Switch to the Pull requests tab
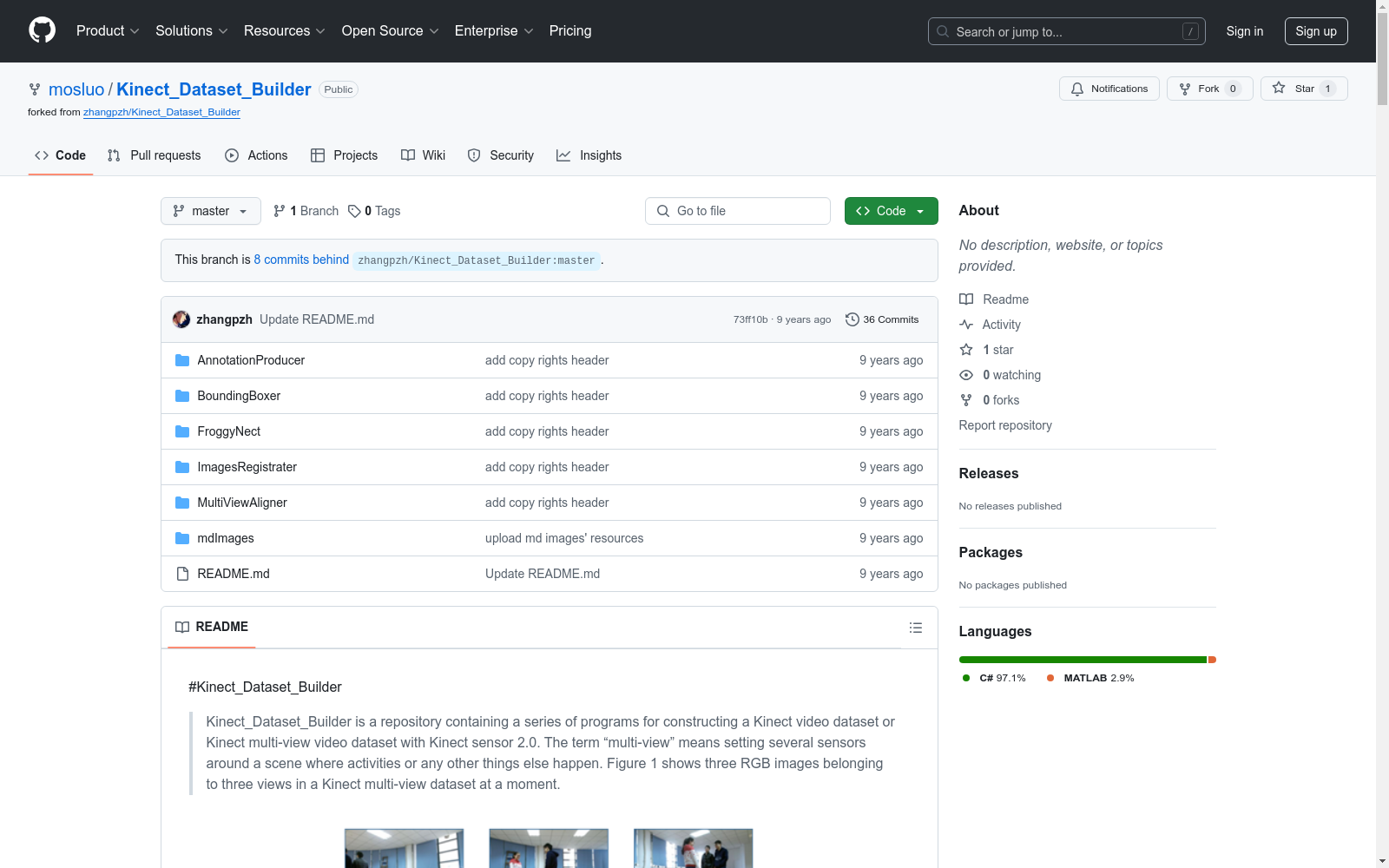The width and height of the screenshot is (1389, 868). click(155, 155)
